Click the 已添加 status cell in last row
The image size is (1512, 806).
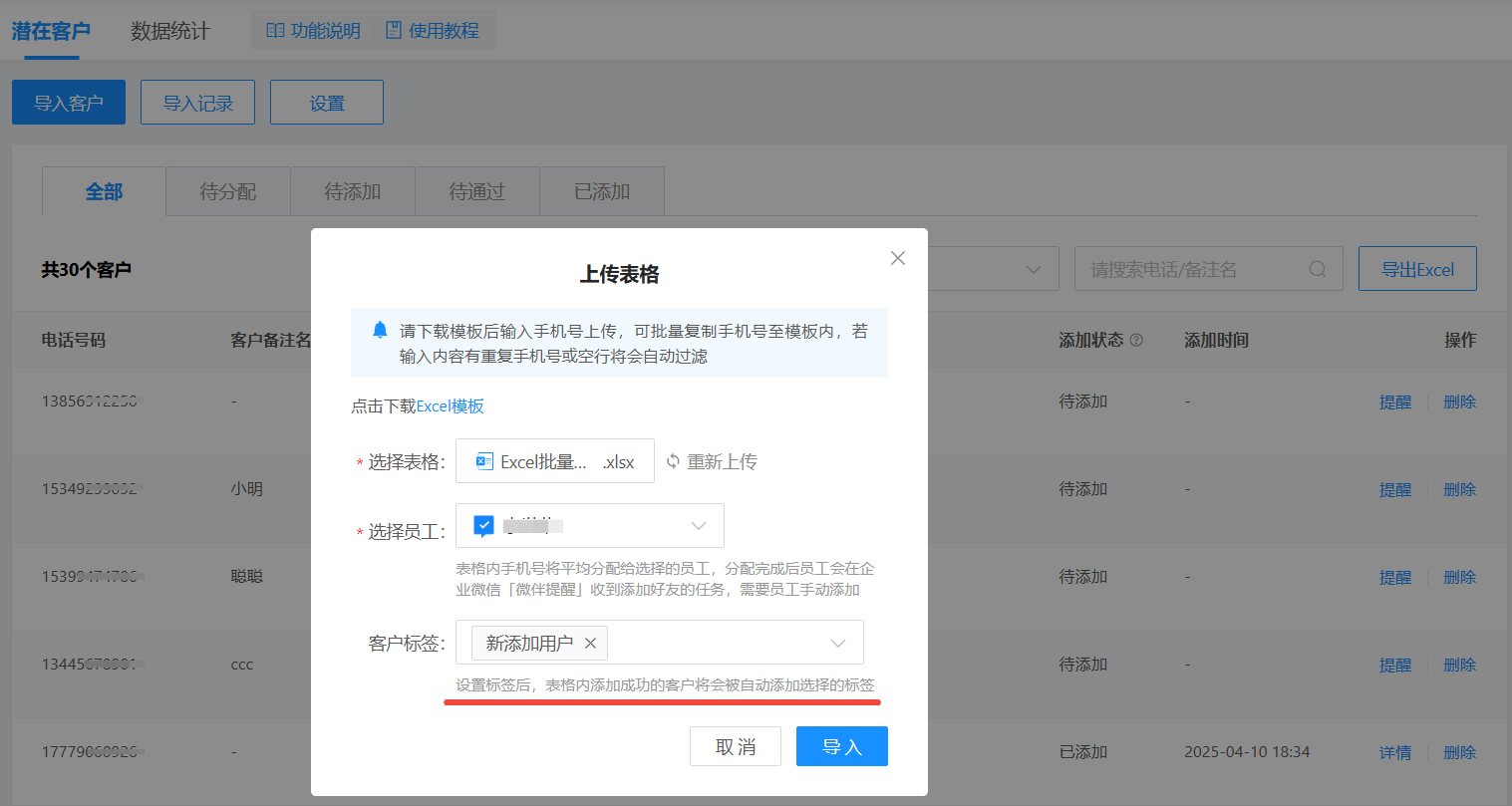1083,752
